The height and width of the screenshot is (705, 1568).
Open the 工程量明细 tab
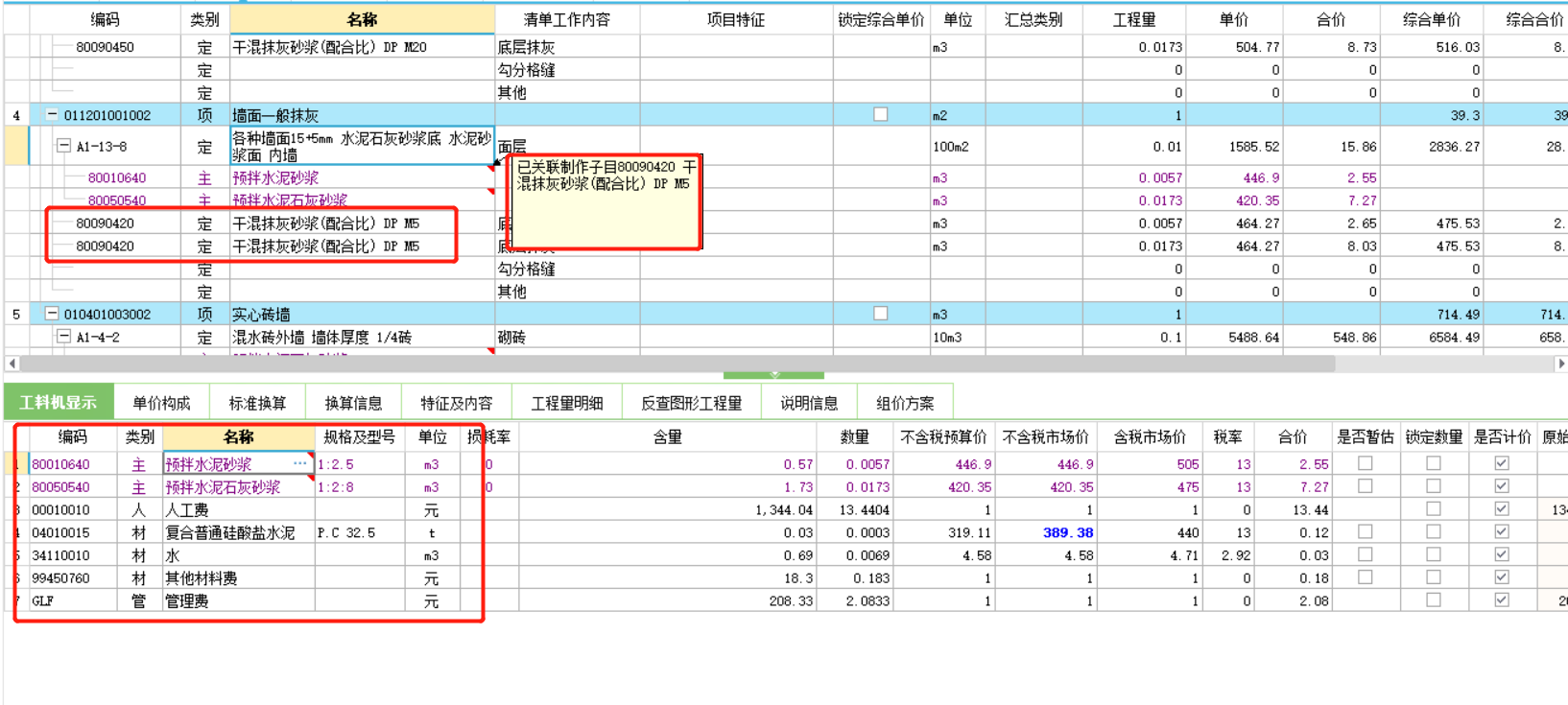(x=567, y=403)
